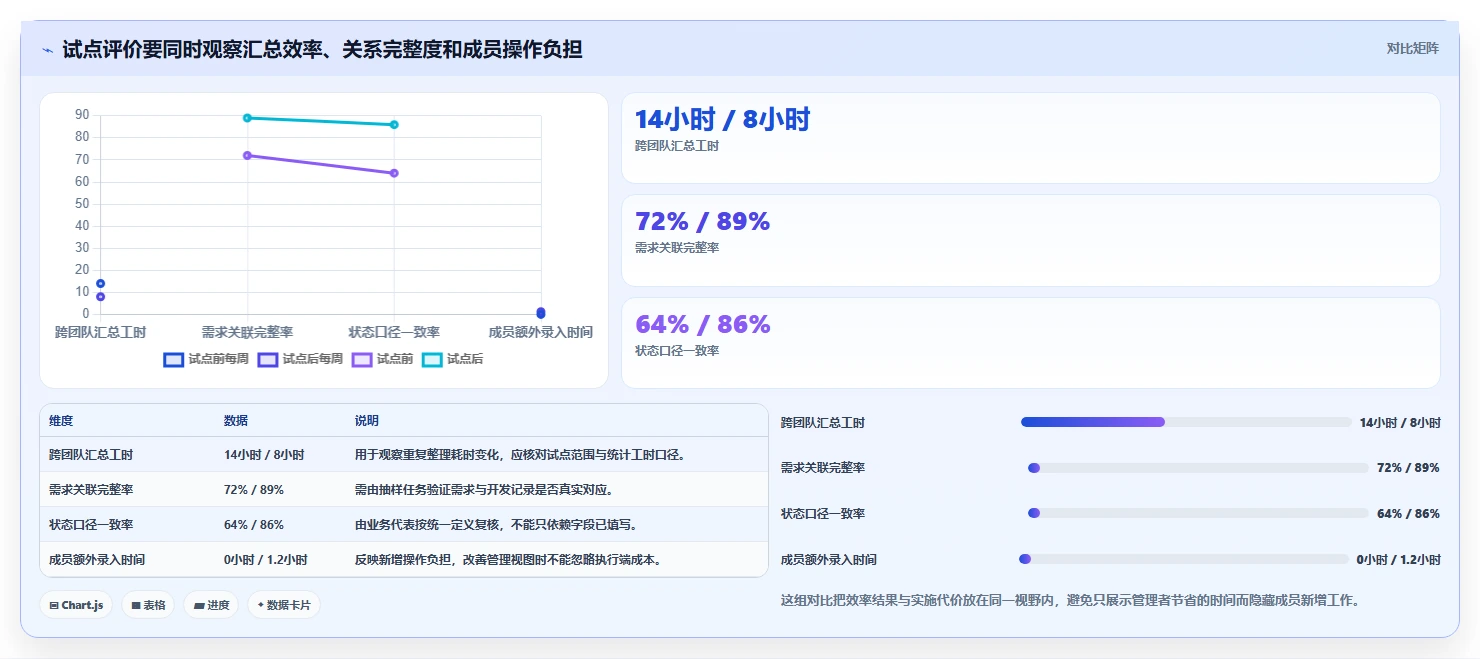Click the teal 试点后 point at 状态口径一致率
The image size is (1480, 659).
pos(394,125)
